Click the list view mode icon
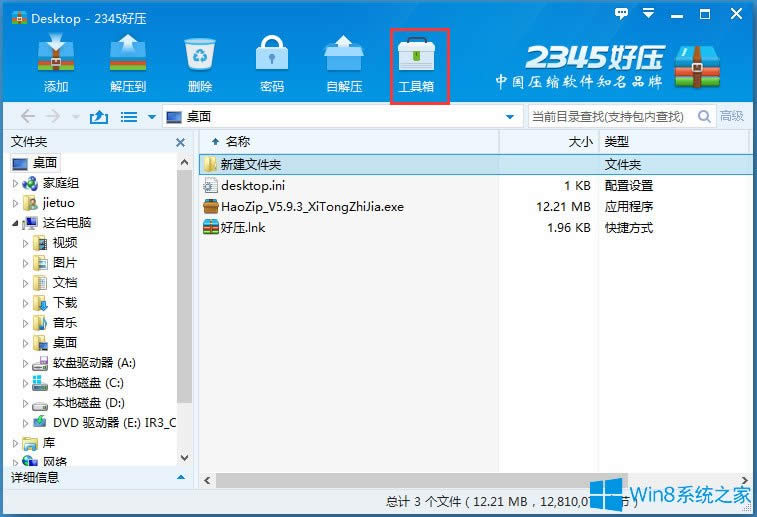This screenshot has height=517, width=757. tap(128, 117)
